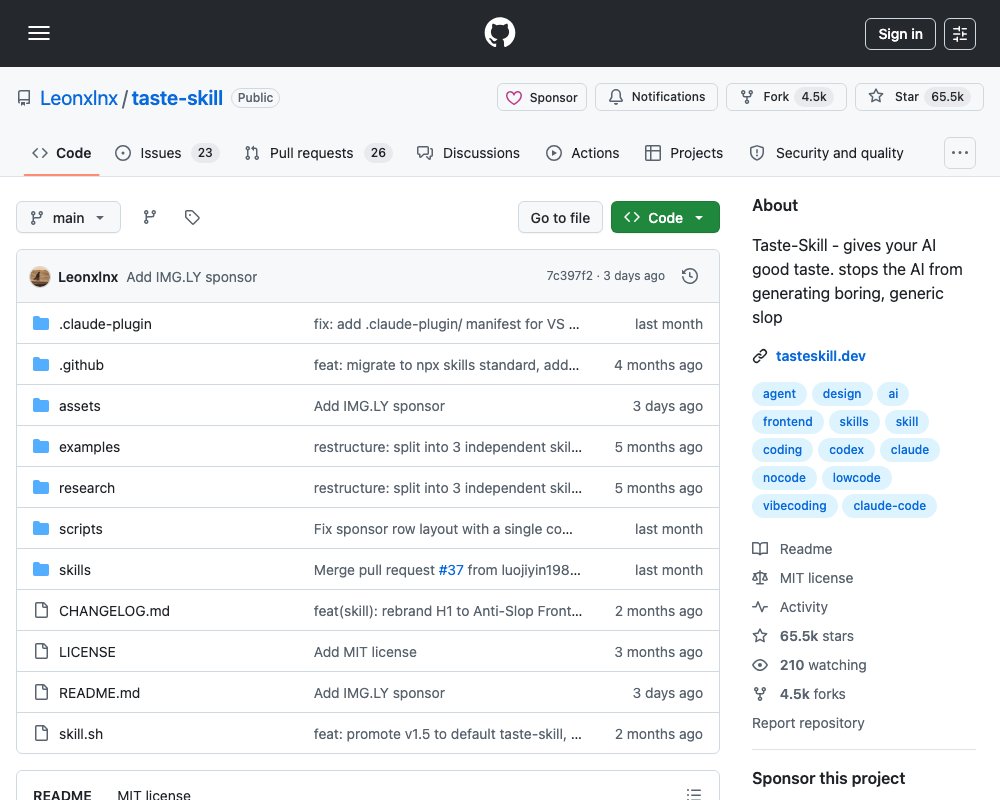The height and width of the screenshot is (800, 1000).
Task: Open 'Fix sponsor row layout' commit message
Action: (443, 529)
